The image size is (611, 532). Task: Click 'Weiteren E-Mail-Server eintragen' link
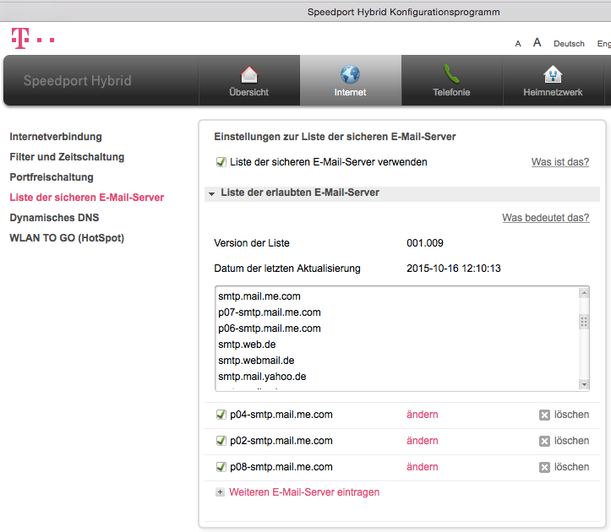304,492
